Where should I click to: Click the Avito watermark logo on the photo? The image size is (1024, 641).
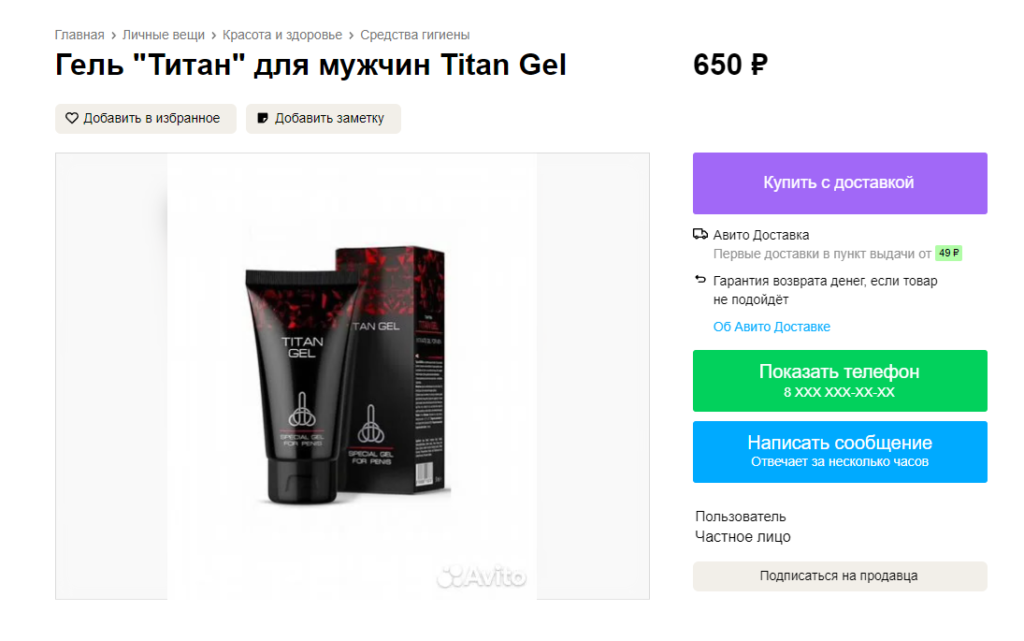(x=481, y=576)
